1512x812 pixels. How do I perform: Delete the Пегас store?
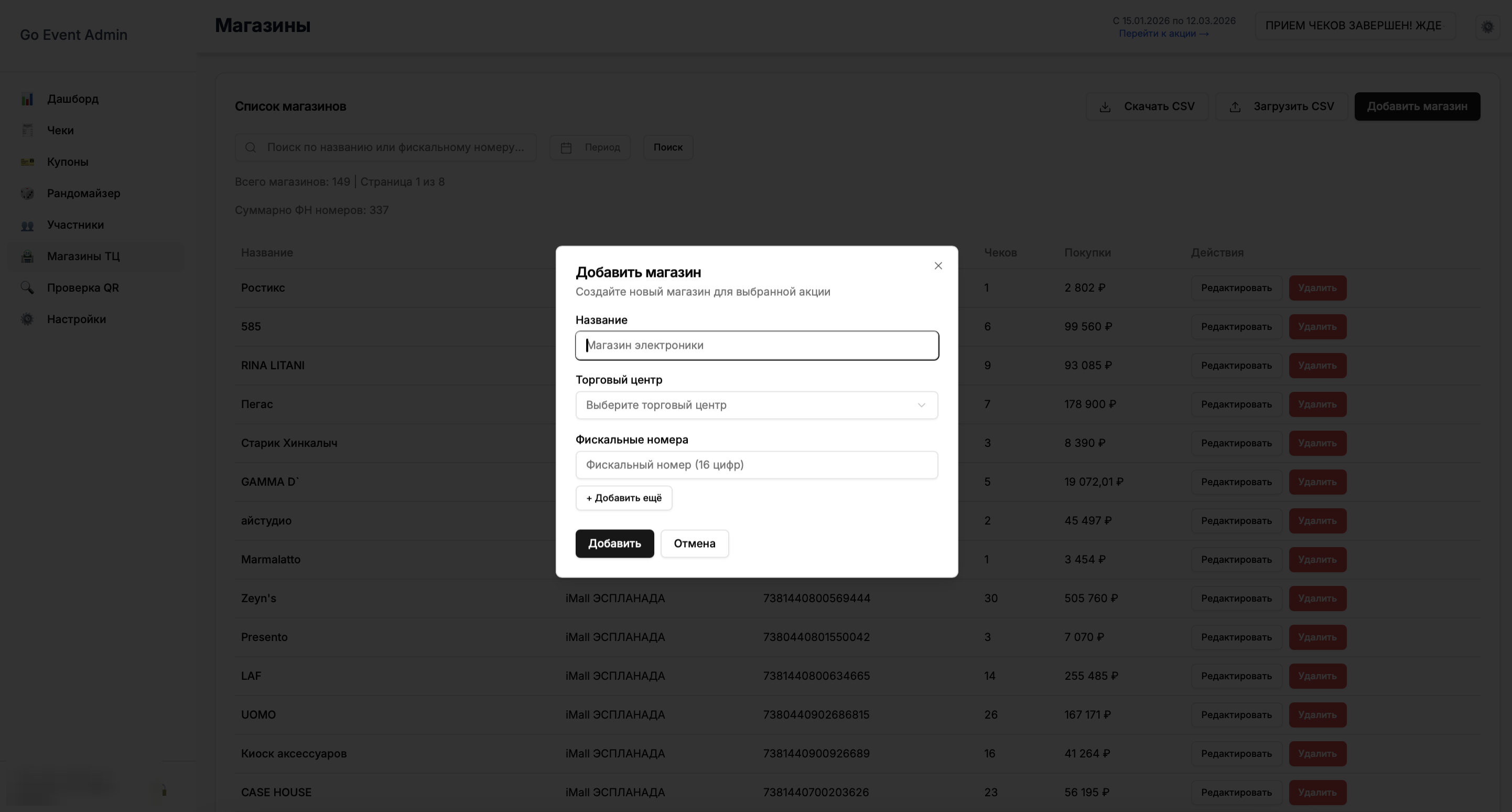1317,404
